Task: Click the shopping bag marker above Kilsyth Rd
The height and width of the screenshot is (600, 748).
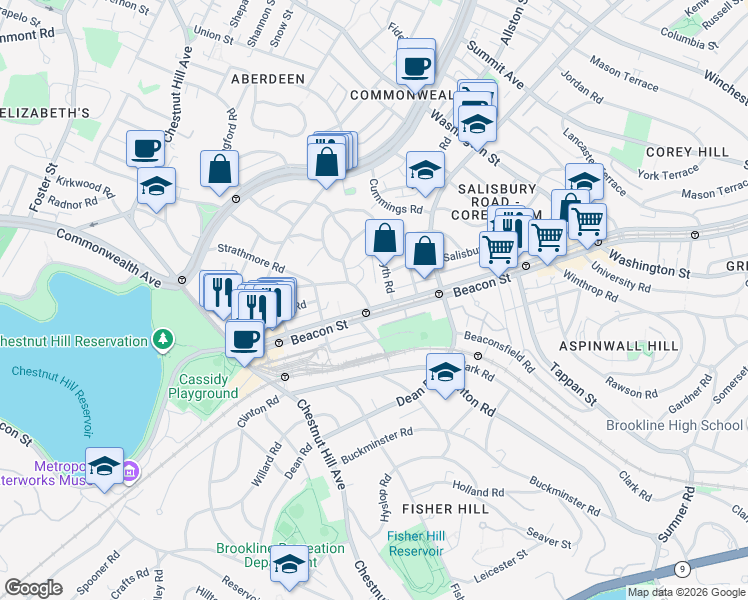Action: pos(384,238)
